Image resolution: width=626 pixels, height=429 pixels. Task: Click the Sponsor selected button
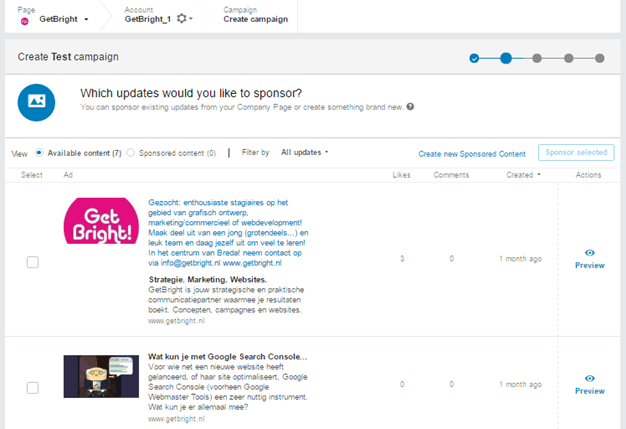576,152
